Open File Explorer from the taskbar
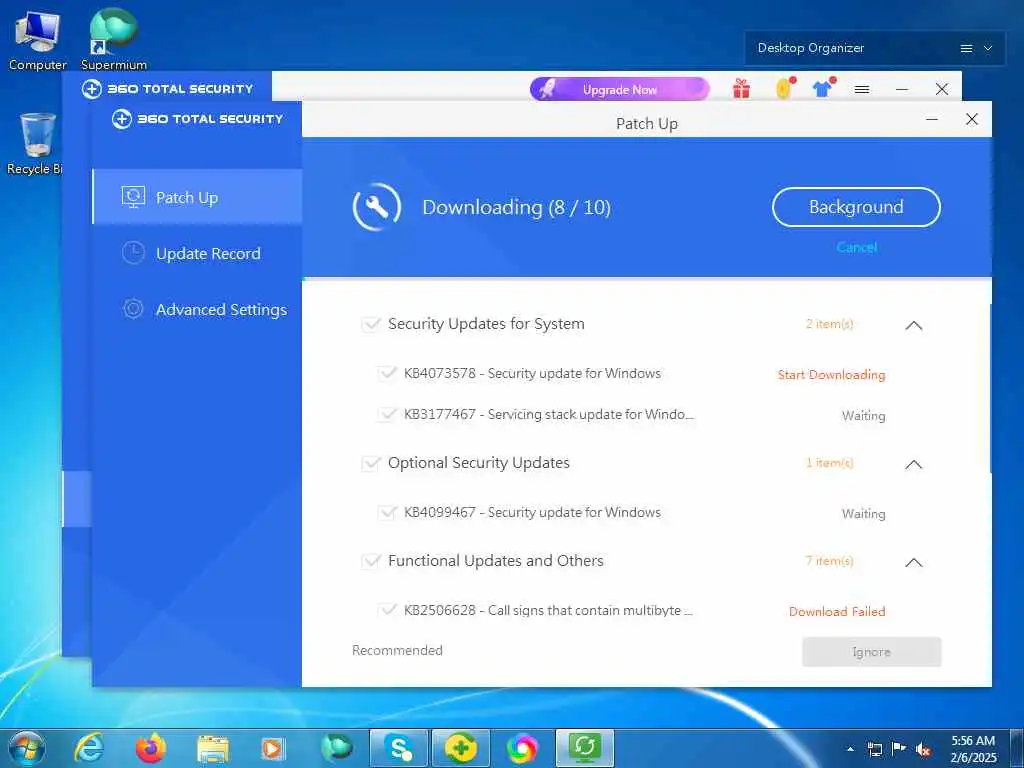The width and height of the screenshot is (1024, 768). [213, 749]
